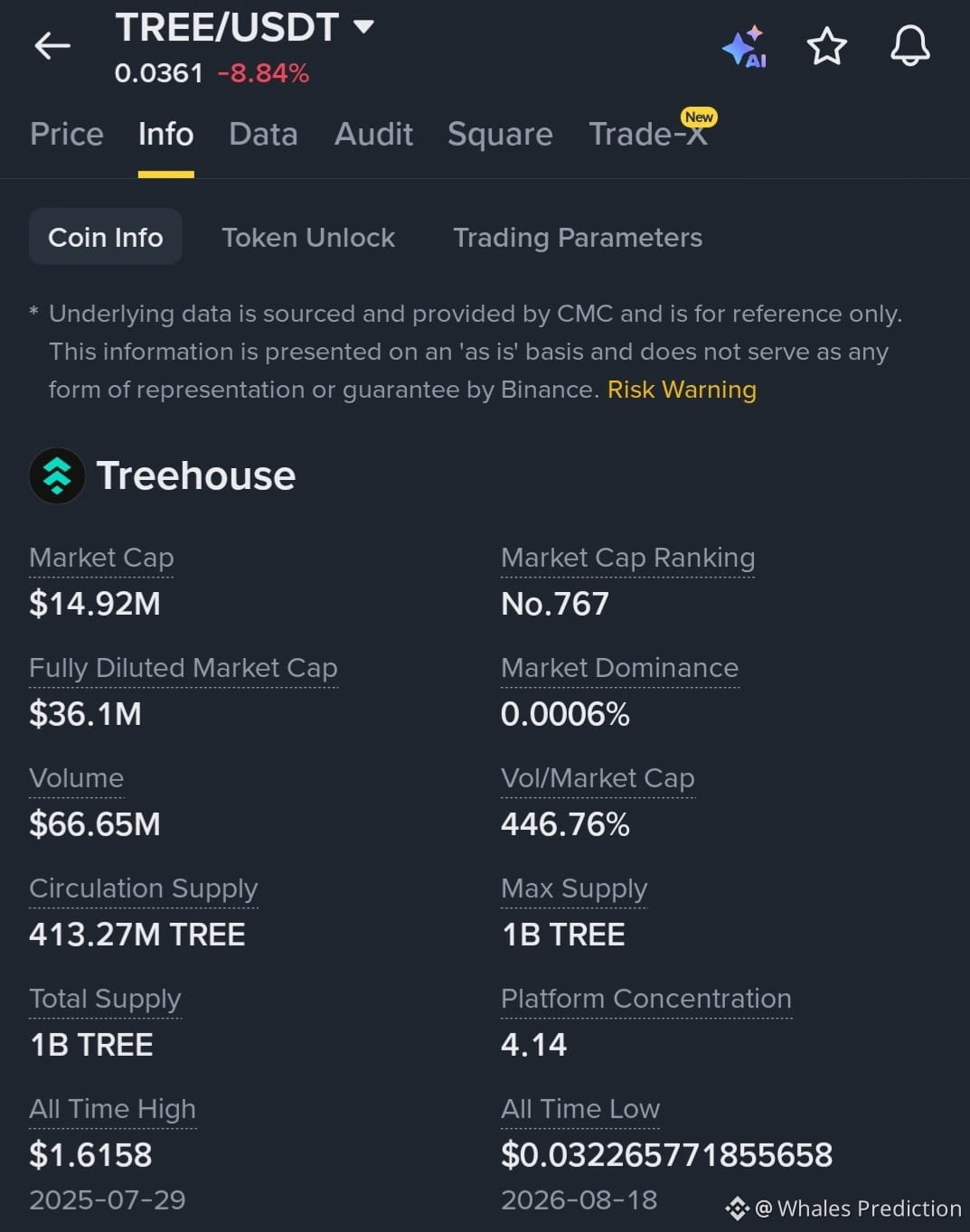This screenshot has width=970, height=1232.
Task: Open the Square tab
Action: point(500,134)
